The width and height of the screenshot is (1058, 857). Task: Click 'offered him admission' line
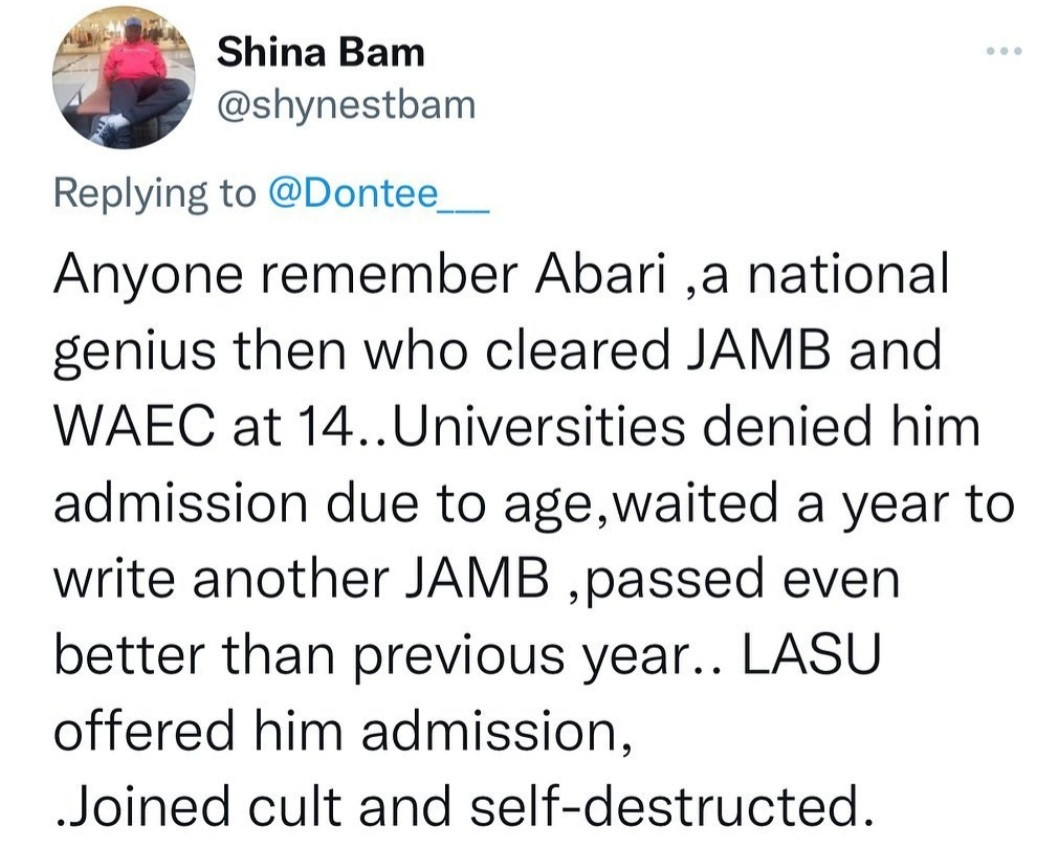(x=339, y=730)
